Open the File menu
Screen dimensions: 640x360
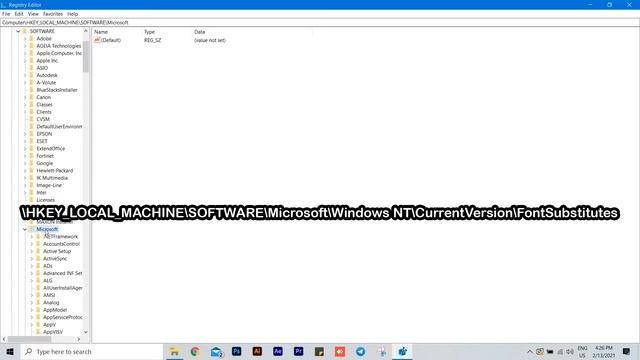[6, 14]
